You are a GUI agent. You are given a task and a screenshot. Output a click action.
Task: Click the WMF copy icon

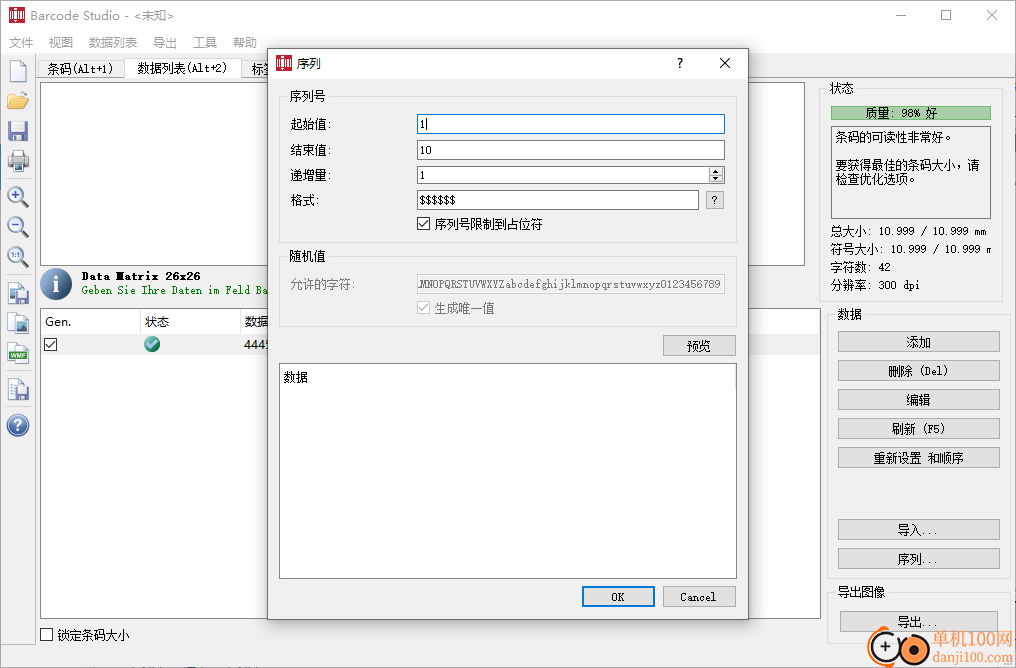click(17, 353)
